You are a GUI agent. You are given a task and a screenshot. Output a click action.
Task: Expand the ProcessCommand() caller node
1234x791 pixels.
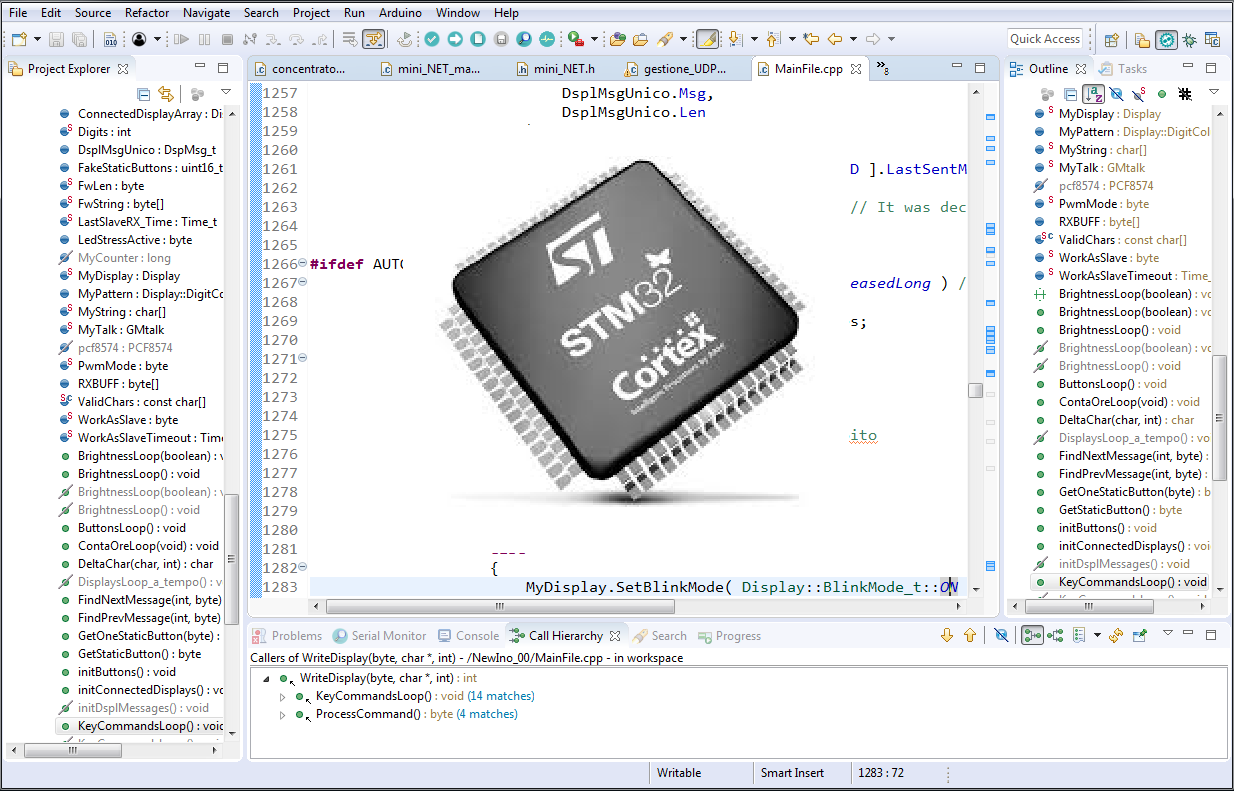[282, 714]
